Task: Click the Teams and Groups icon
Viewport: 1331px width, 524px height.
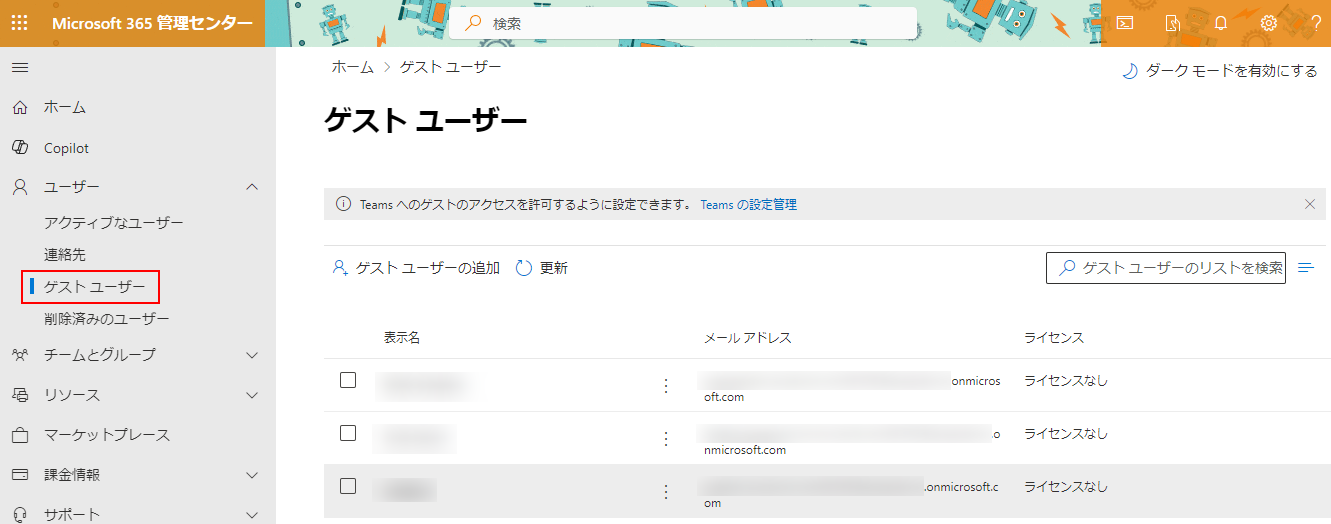Action: (x=20, y=355)
